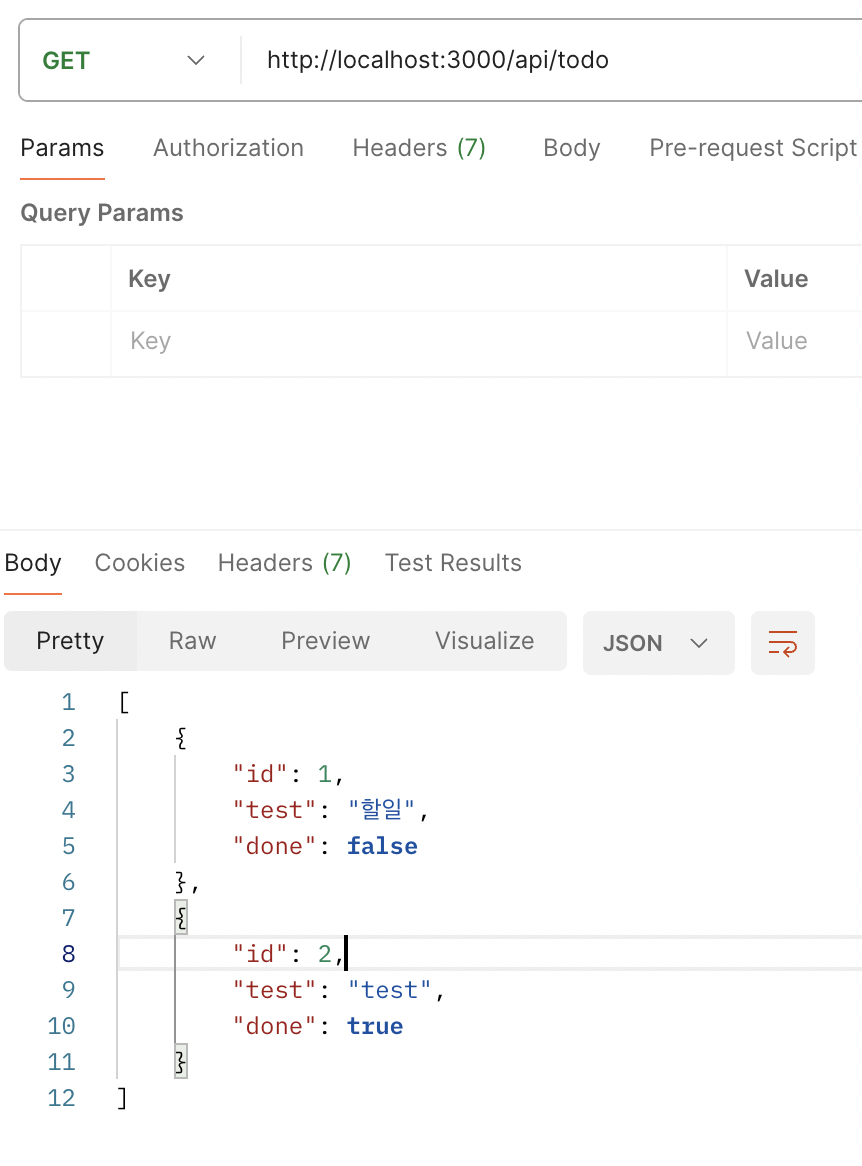The image size is (862, 1166).
Task: Switch to Preview response view
Action: click(325, 641)
